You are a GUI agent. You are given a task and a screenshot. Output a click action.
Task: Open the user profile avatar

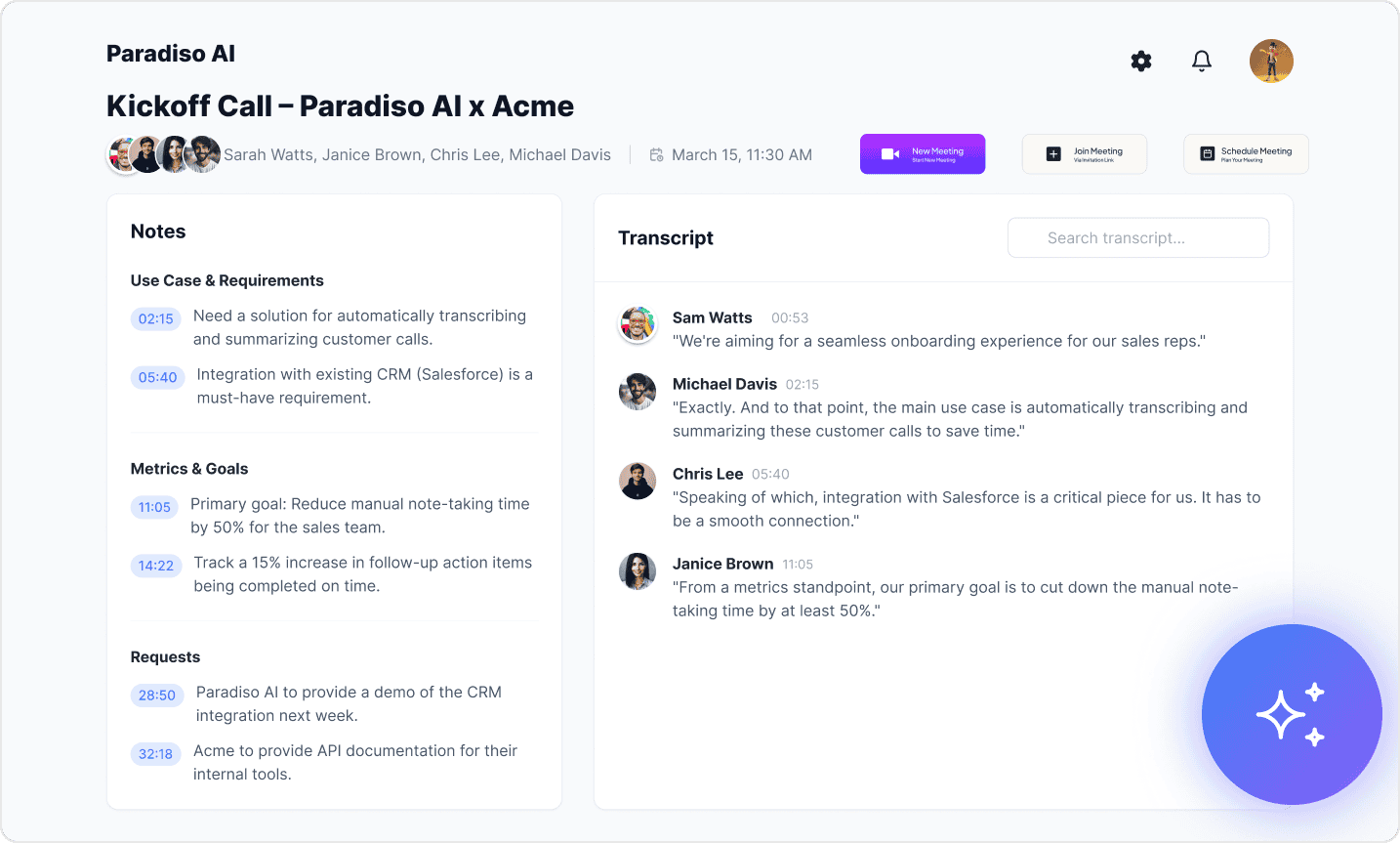[x=1271, y=62]
